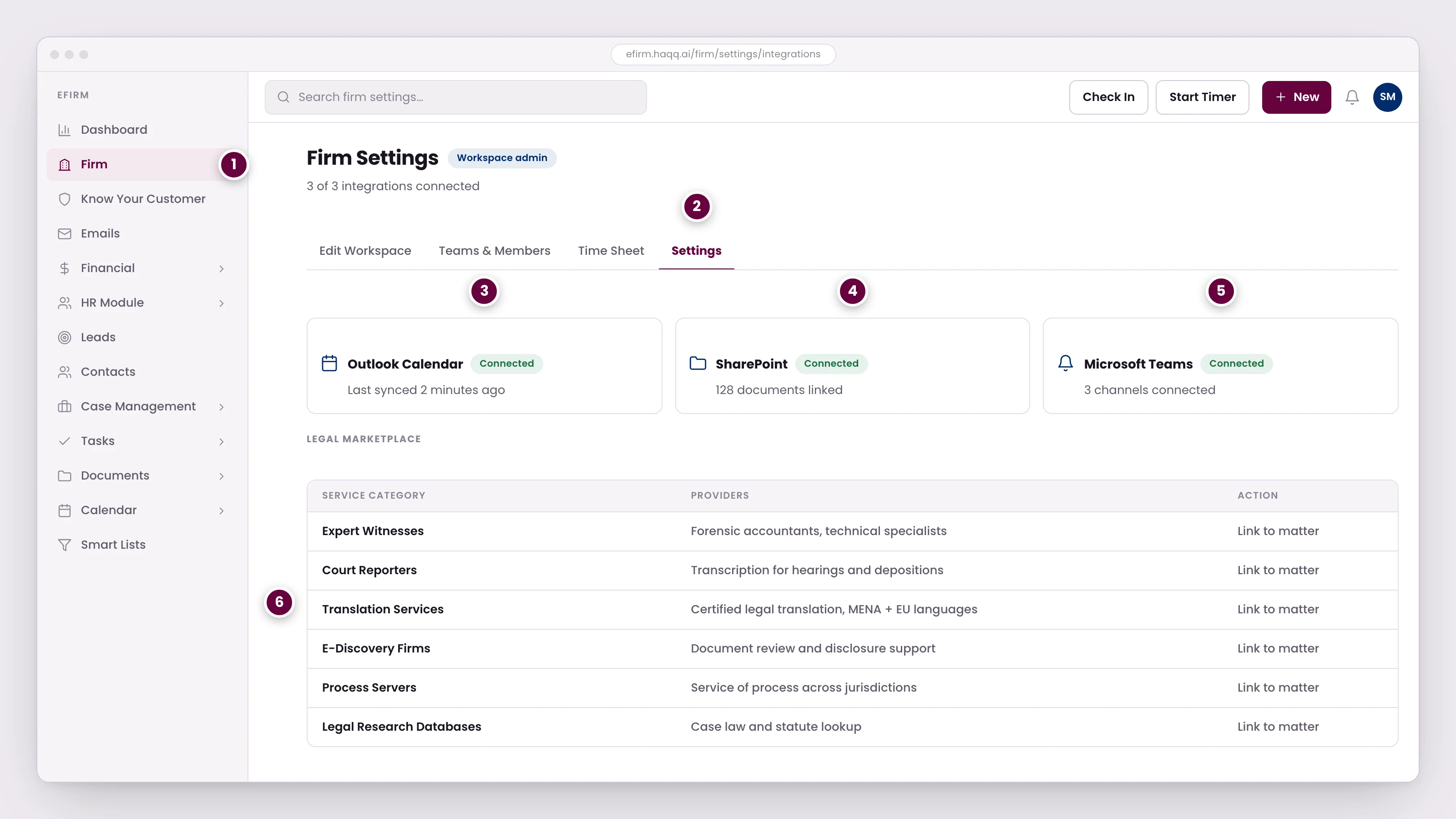Image resolution: width=1456 pixels, height=819 pixels.
Task: Click the Start Timer button
Action: click(1202, 97)
